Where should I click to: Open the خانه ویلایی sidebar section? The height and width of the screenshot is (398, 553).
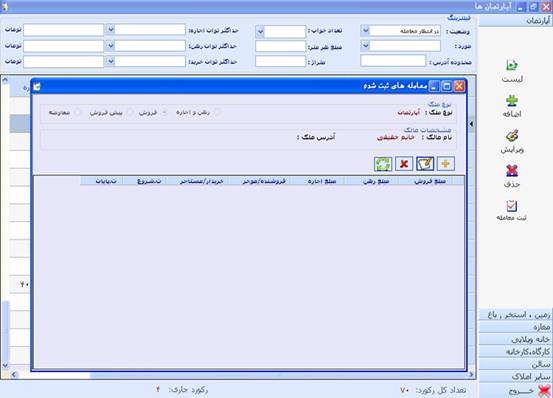(516, 339)
